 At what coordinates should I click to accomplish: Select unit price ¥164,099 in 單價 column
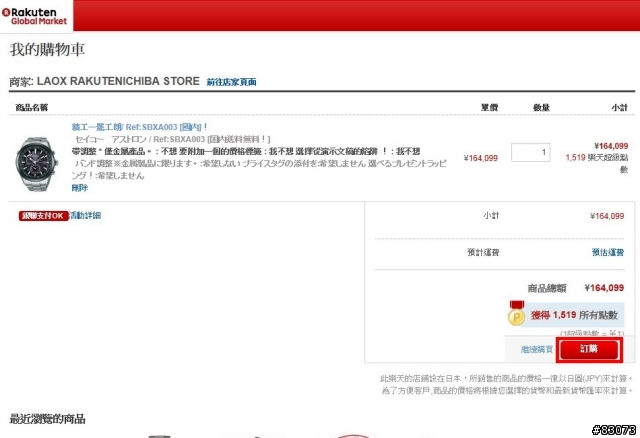(480, 158)
